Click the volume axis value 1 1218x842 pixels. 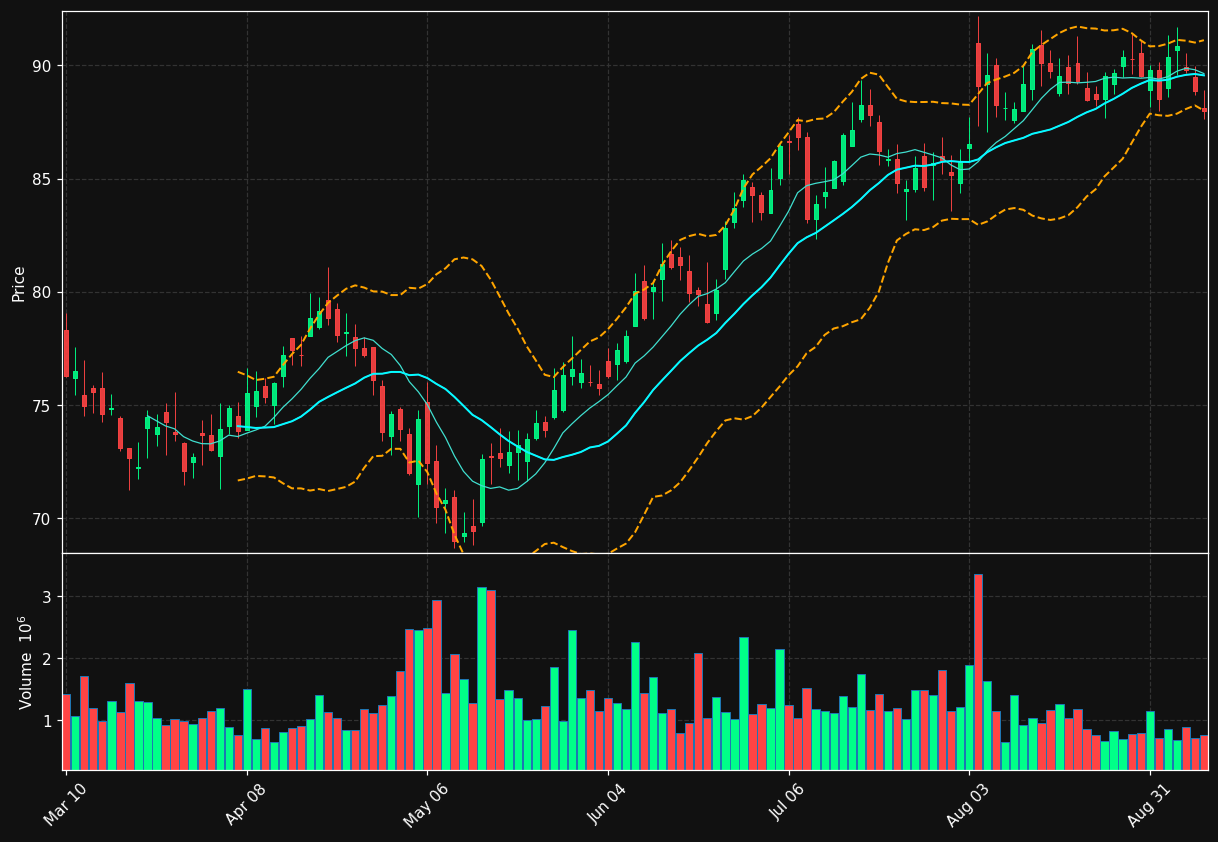click(46, 721)
